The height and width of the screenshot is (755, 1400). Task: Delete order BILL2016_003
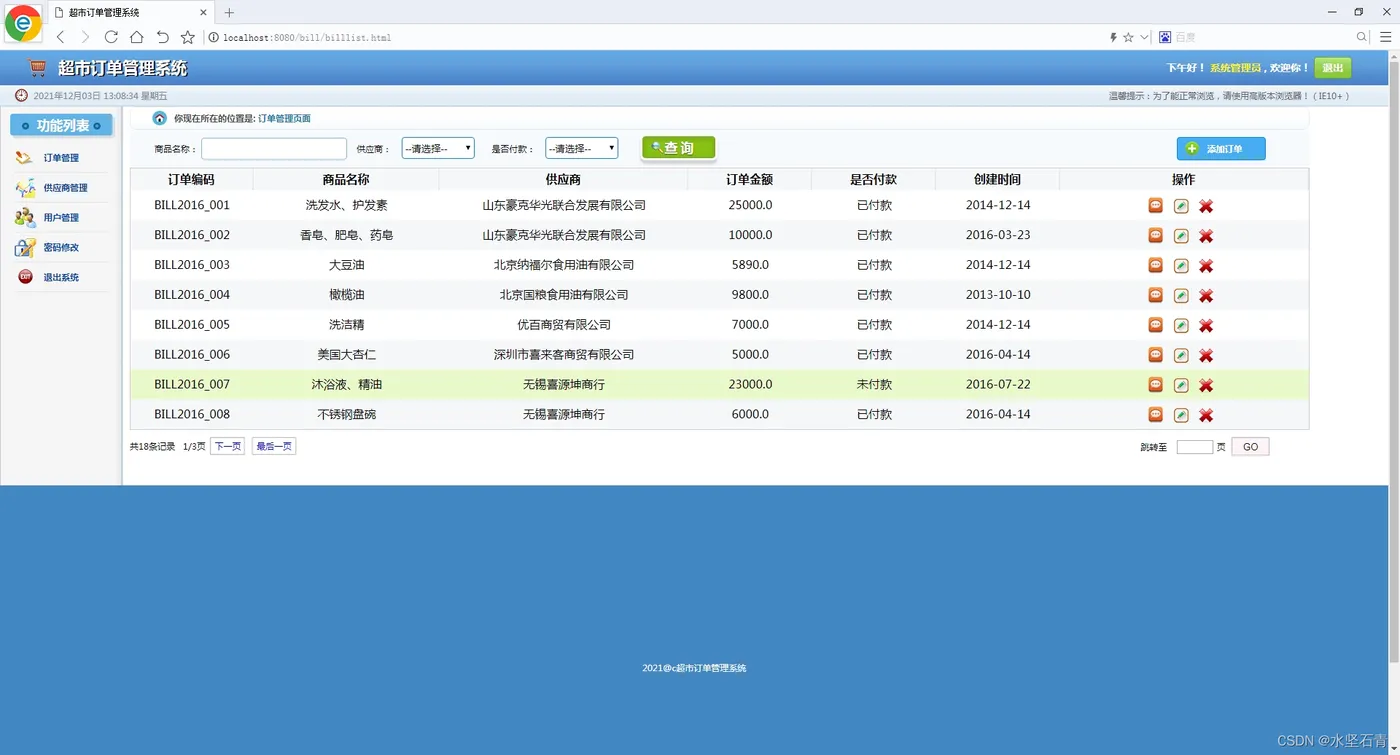tap(1206, 266)
